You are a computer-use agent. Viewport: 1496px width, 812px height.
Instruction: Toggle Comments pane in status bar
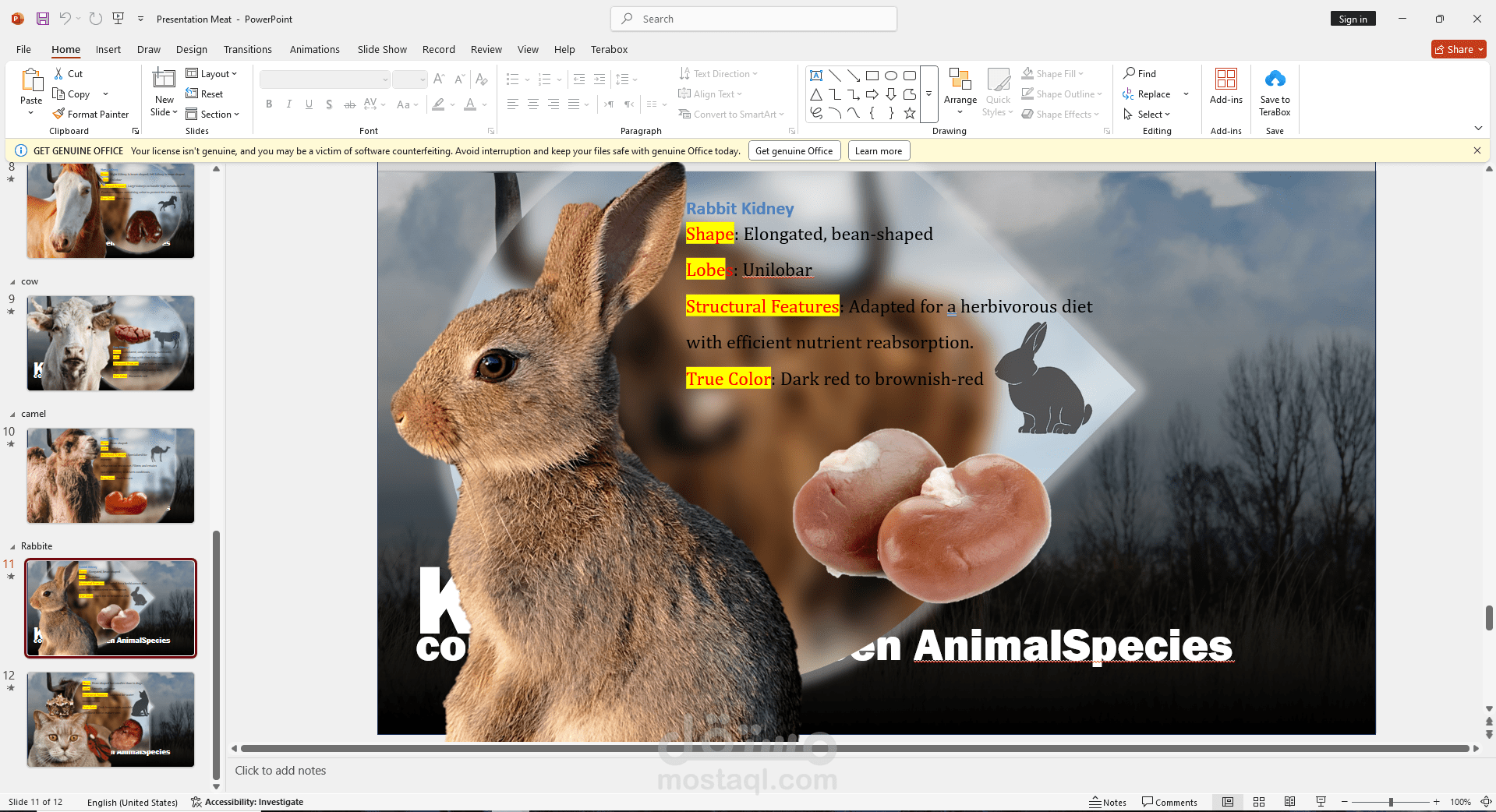1169,802
